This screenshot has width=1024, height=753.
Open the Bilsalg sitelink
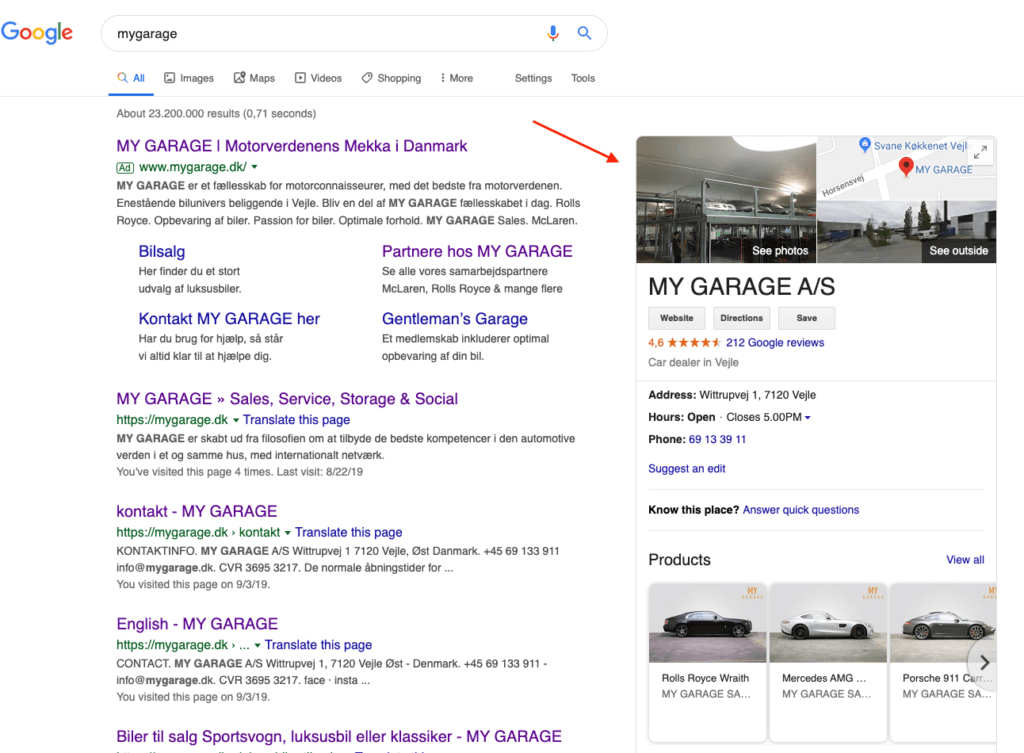coord(161,251)
